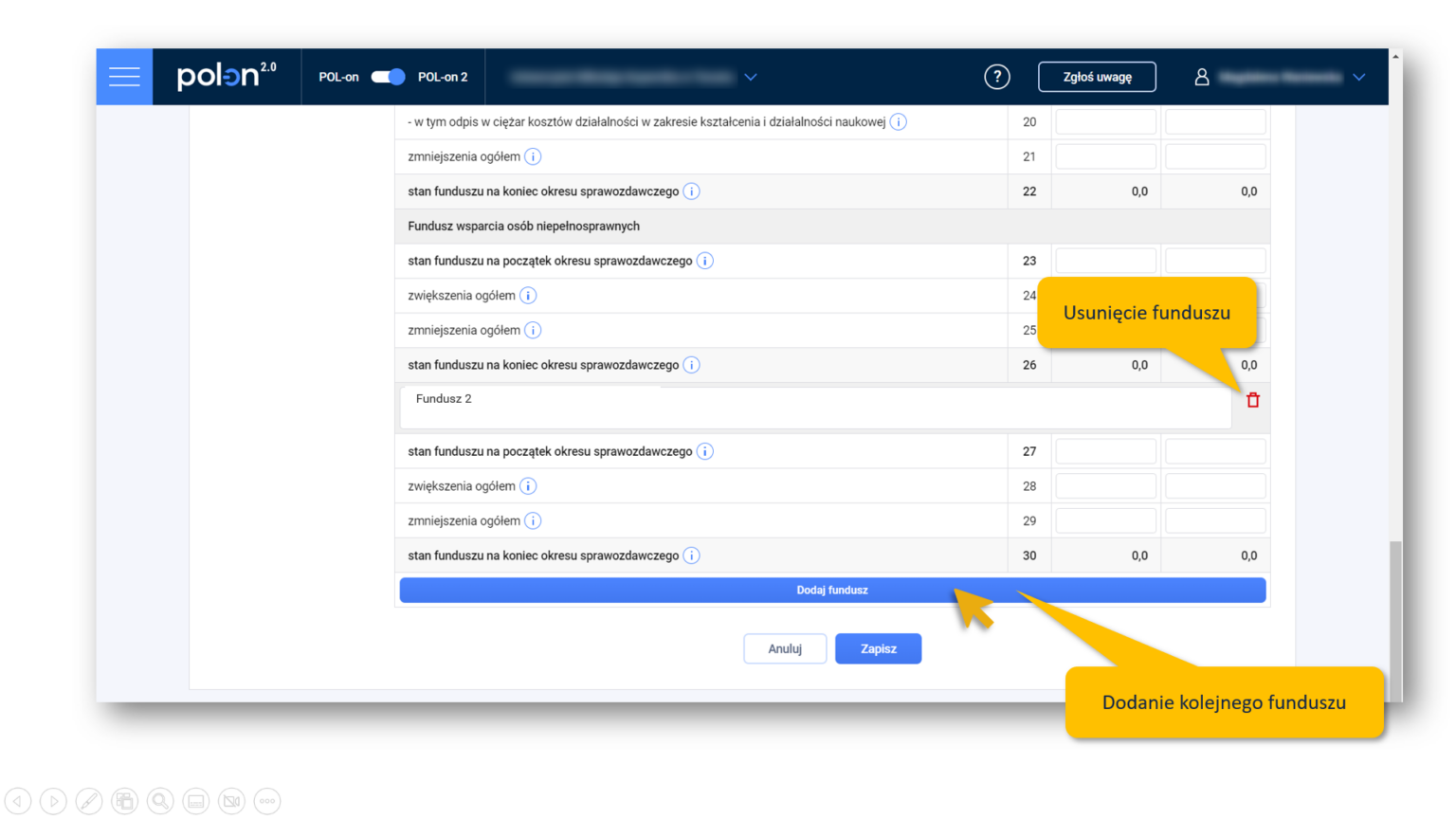The image size is (1456, 819).
Task: Expand the user account menu chevron
Action: point(1359,77)
